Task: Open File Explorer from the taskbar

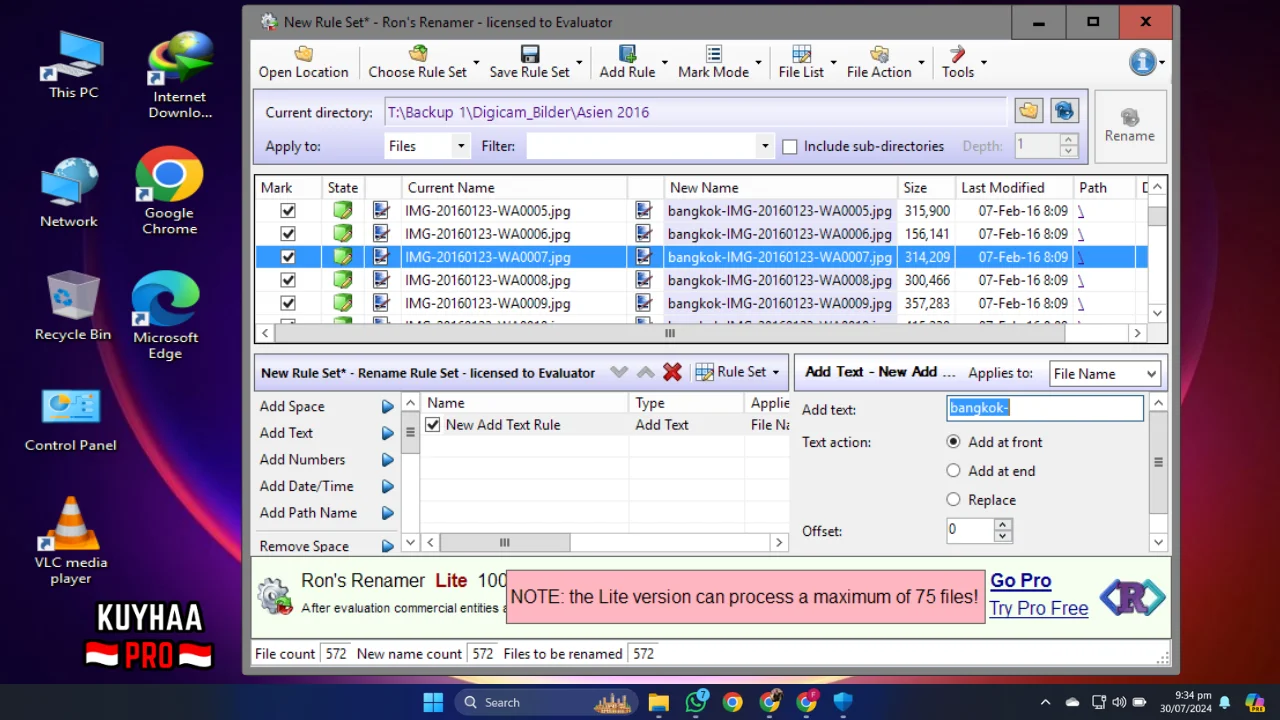Action: click(x=658, y=702)
